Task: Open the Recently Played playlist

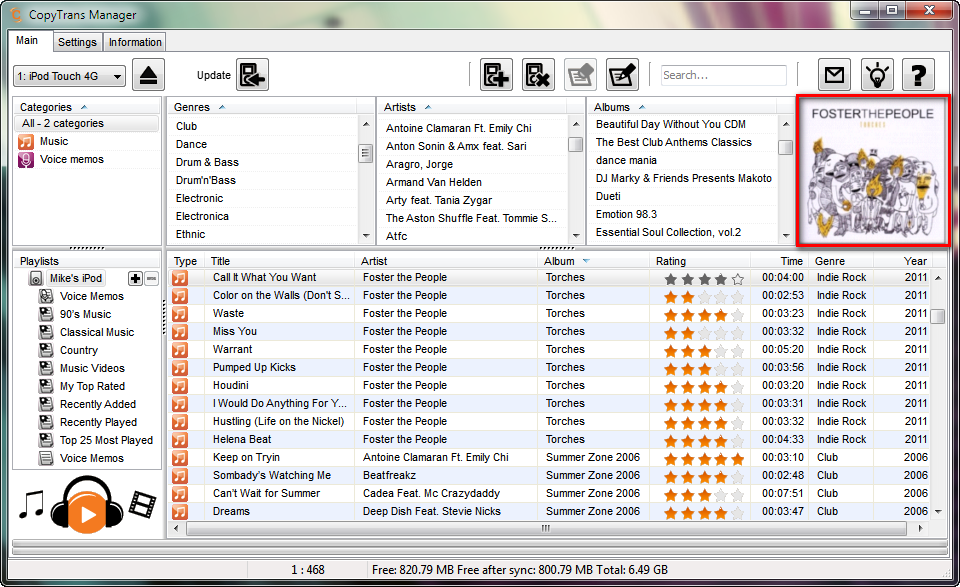Action: click(99, 422)
